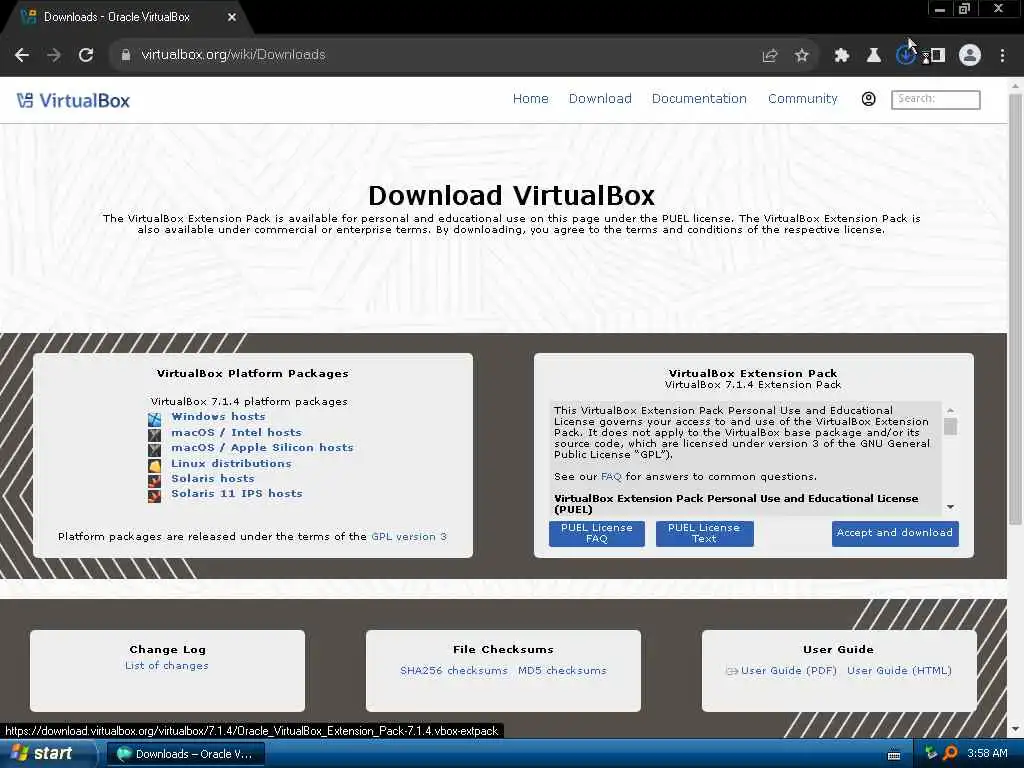This screenshot has width=1024, height=768.
Task: Open Linux distributions link
Action: coord(231,463)
